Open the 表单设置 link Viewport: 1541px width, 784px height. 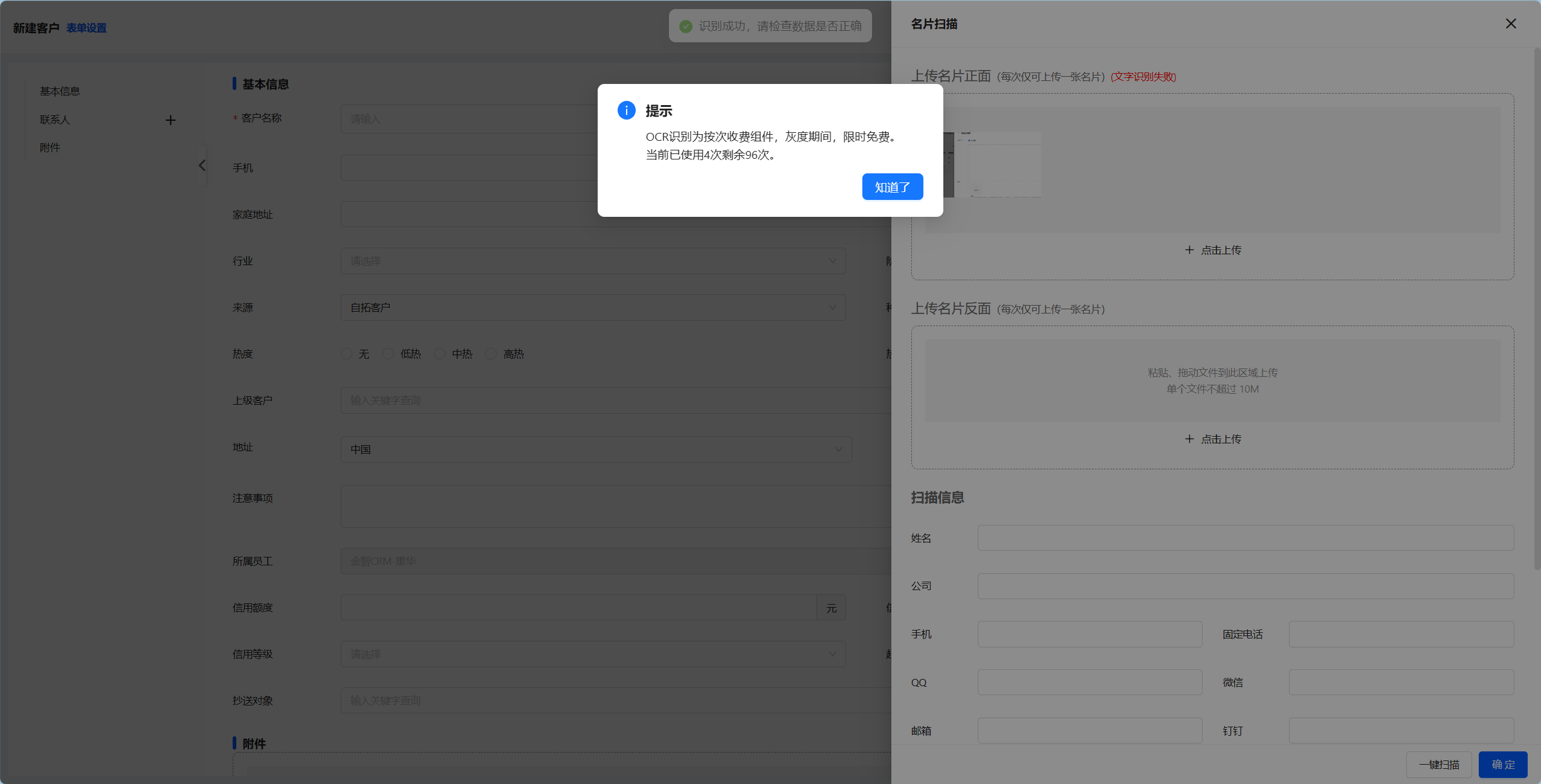click(86, 28)
